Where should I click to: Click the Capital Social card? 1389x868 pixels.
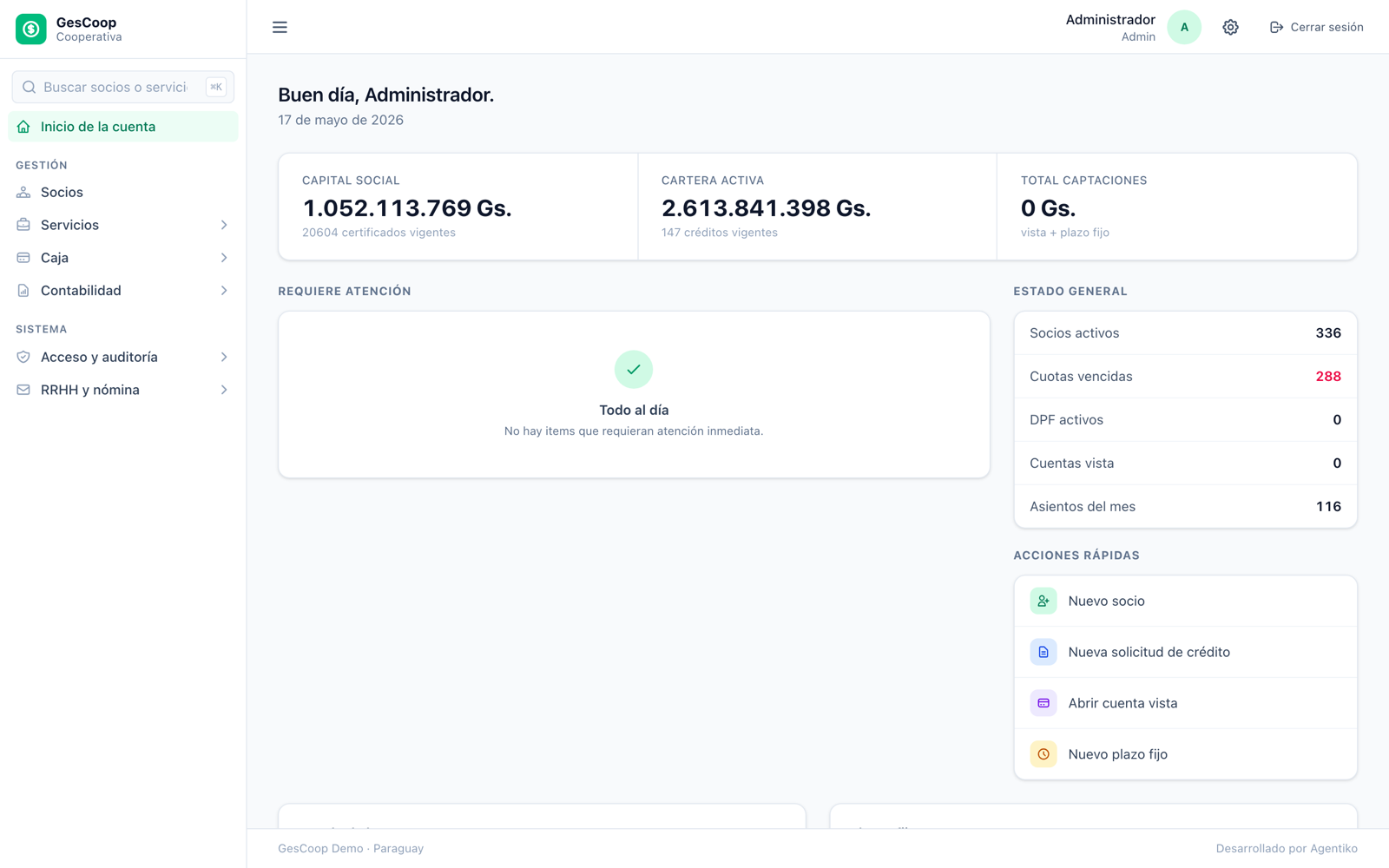458,207
